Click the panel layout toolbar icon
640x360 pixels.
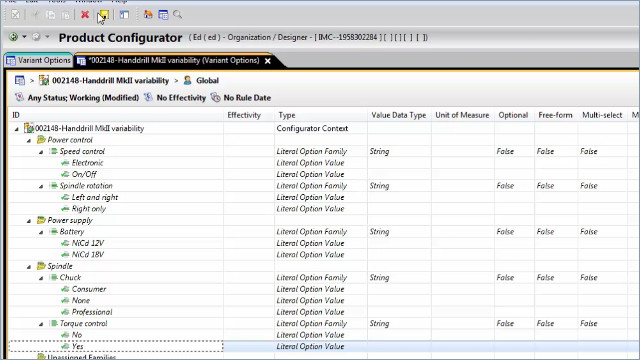(x=124, y=15)
